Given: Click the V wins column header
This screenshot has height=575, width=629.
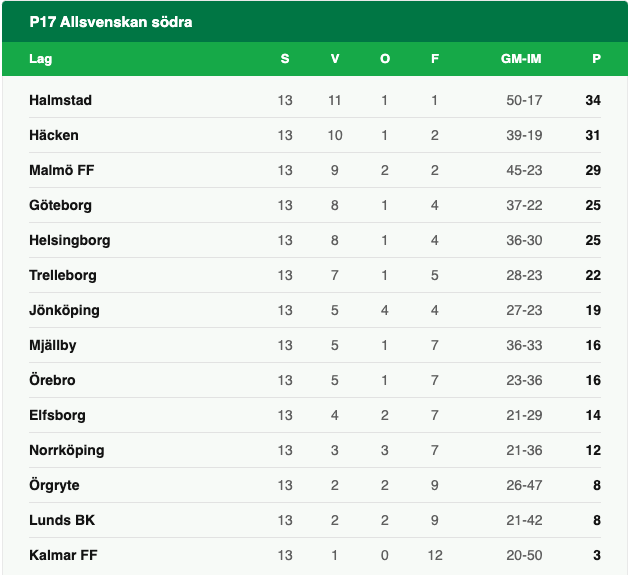Looking at the screenshot, I should [335, 59].
